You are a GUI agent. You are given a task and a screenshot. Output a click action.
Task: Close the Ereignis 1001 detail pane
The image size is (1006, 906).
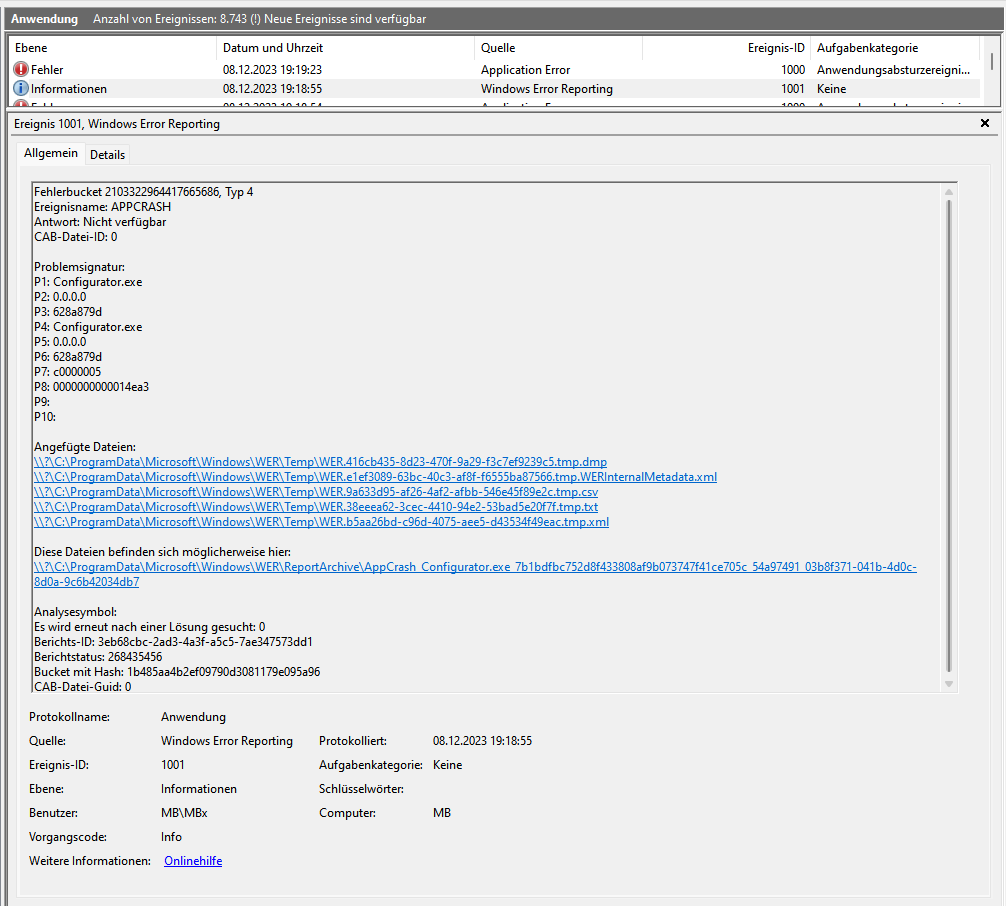point(985,123)
